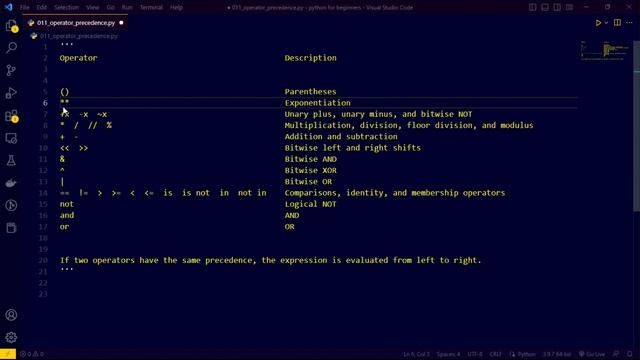Image resolution: width=640 pixels, height=360 pixels.
Task: Open the Manage gear settings
Action: (x=11, y=338)
